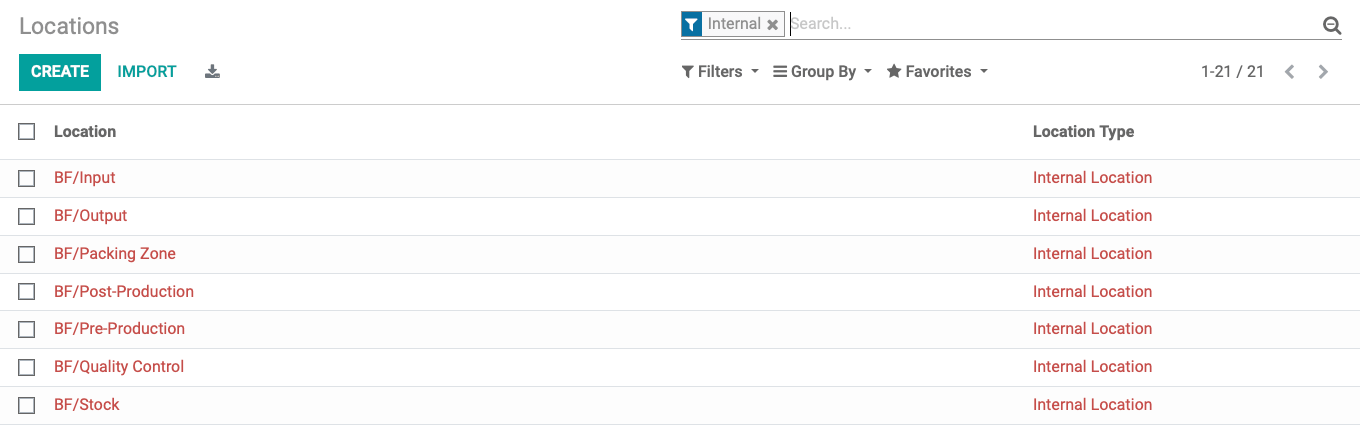Open the Group By dropdown
Screen dimensions: 1360x427
click(x=822, y=72)
